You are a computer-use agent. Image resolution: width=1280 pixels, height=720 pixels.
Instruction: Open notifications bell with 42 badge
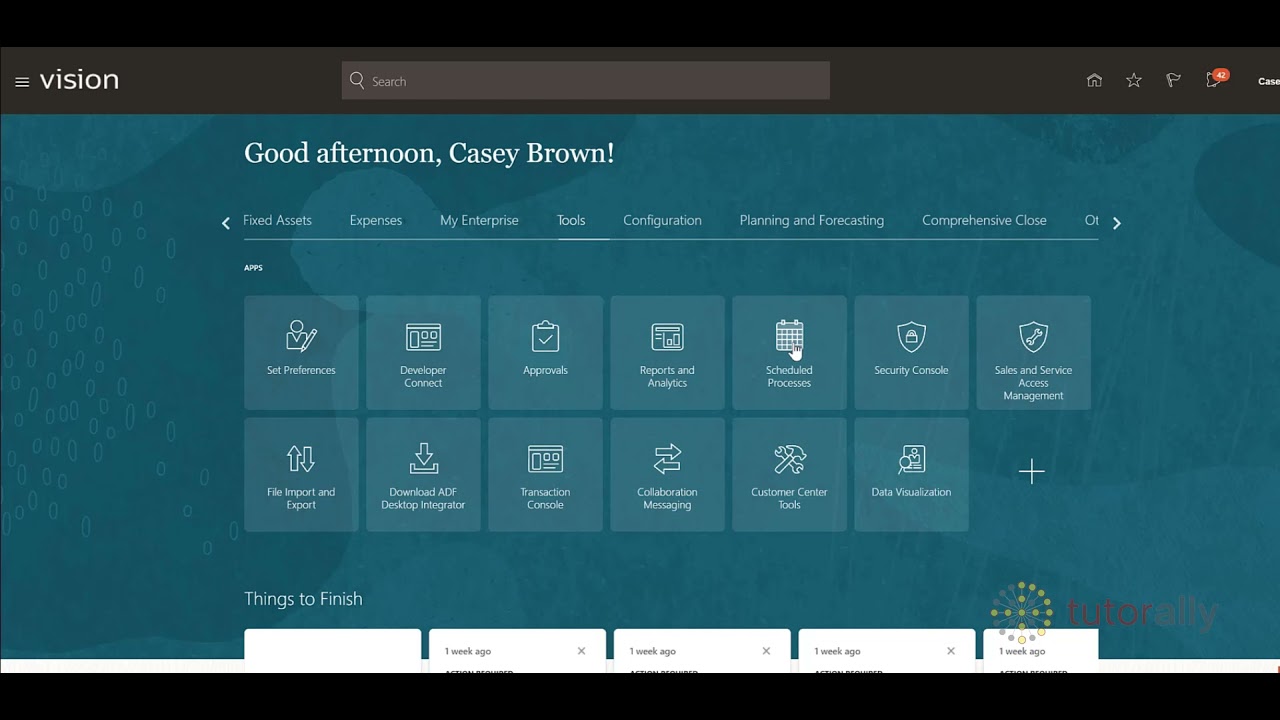tap(1216, 79)
